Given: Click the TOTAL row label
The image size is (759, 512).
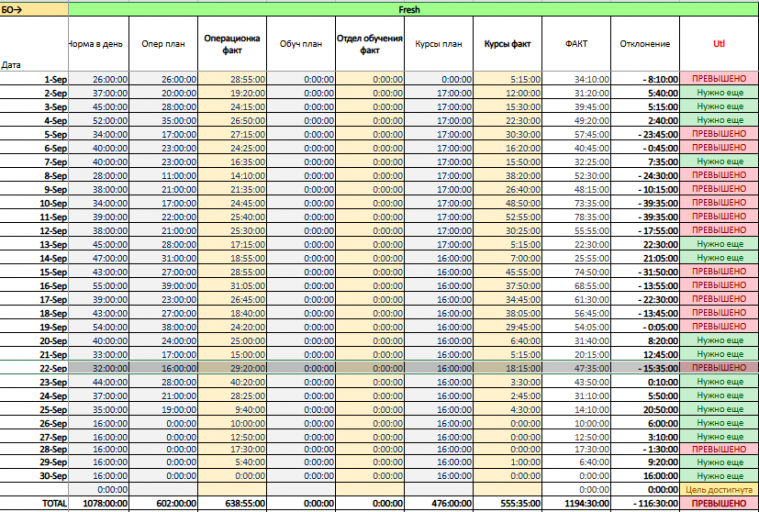Looking at the screenshot, I should (x=34, y=503).
